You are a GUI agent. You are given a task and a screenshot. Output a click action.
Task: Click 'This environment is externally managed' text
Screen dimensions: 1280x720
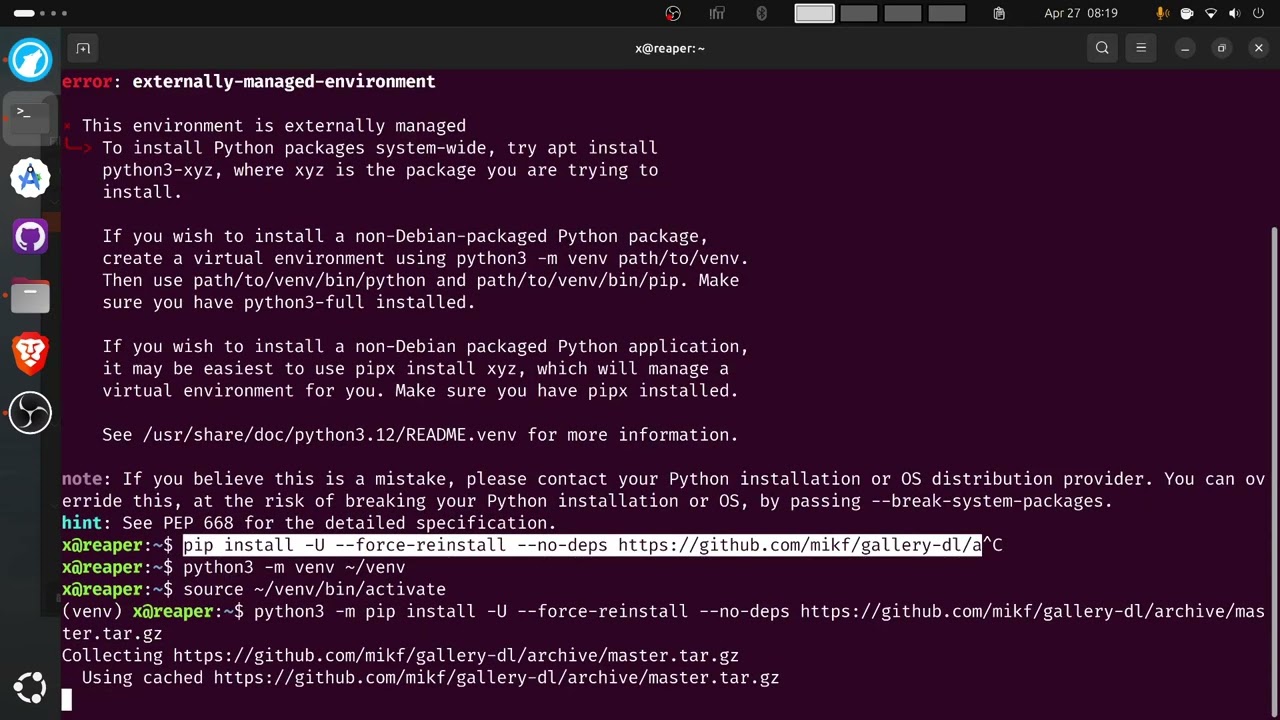click(274, 126)
